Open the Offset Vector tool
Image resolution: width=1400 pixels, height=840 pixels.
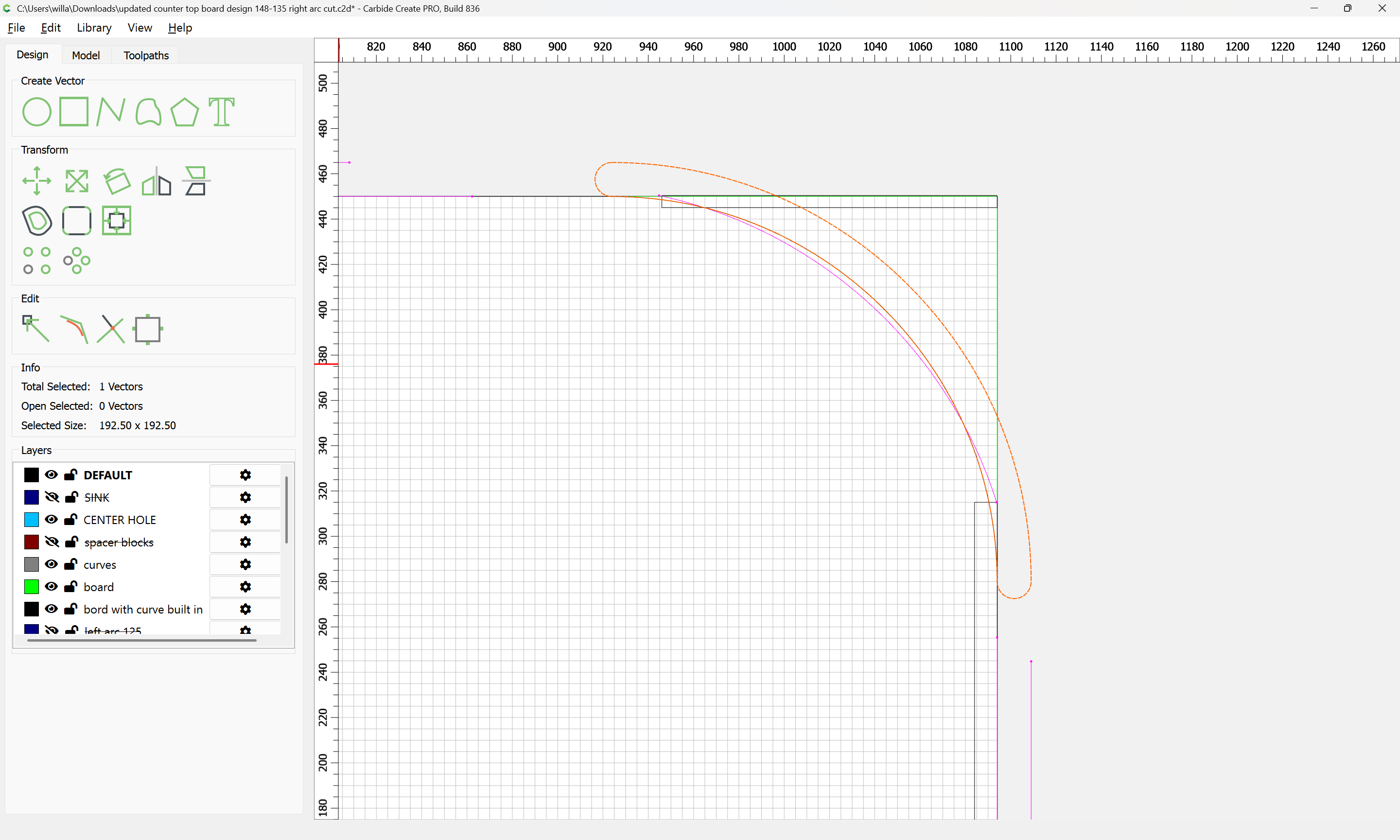(x=37, y=221)
